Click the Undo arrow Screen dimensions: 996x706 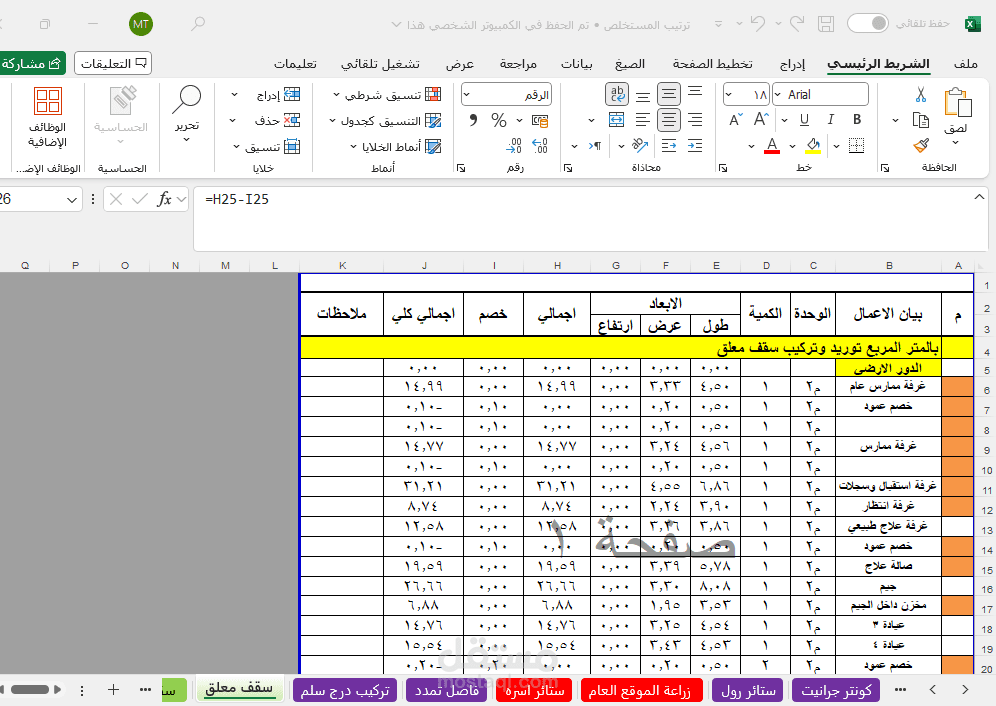758,24
